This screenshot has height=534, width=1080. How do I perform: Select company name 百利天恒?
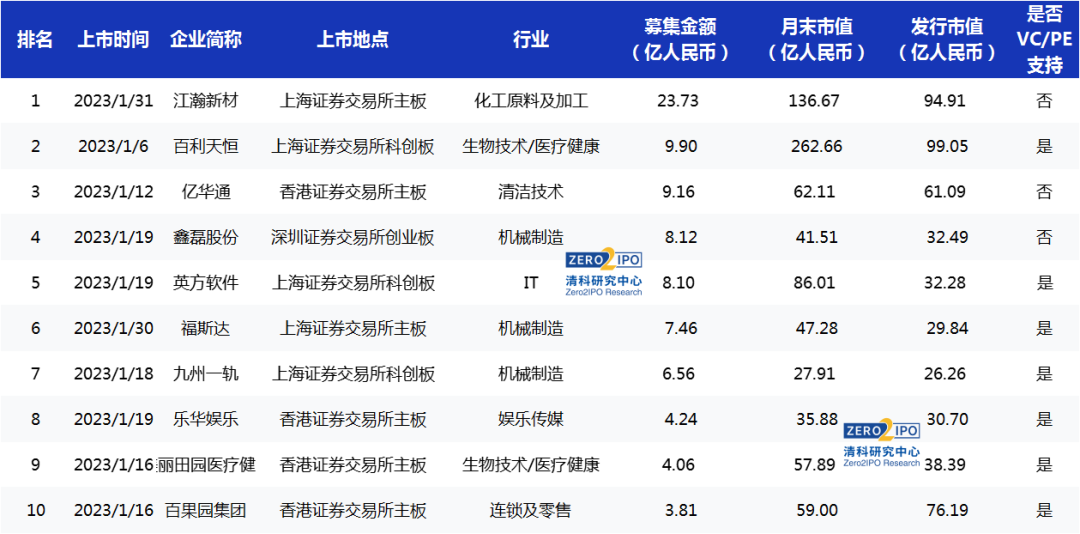click(x=206, y=147)
